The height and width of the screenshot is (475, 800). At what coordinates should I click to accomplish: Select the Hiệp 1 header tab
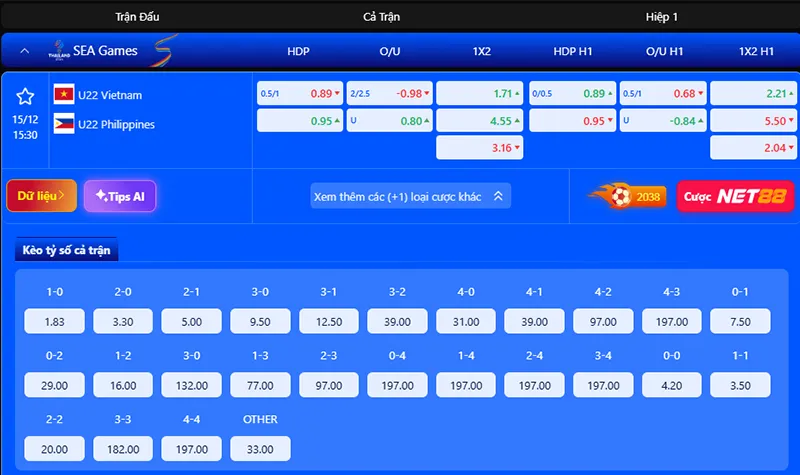tap(661, 17)
